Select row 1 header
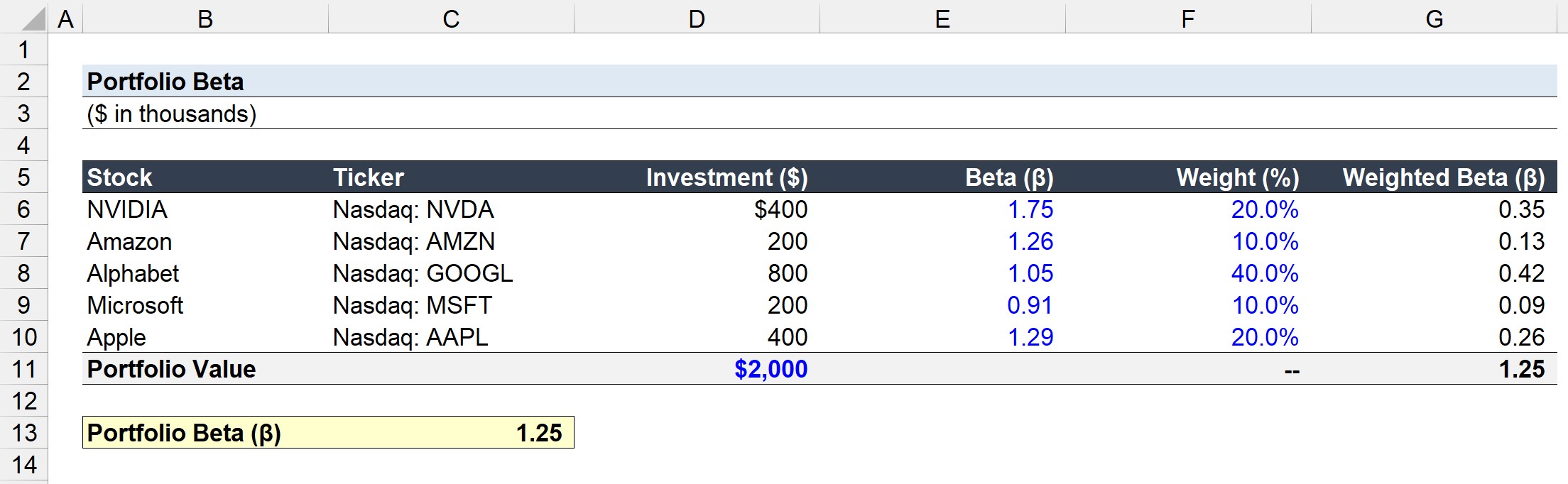The width and height of the screenshot is (1568, 484). (x=23, y=50)
